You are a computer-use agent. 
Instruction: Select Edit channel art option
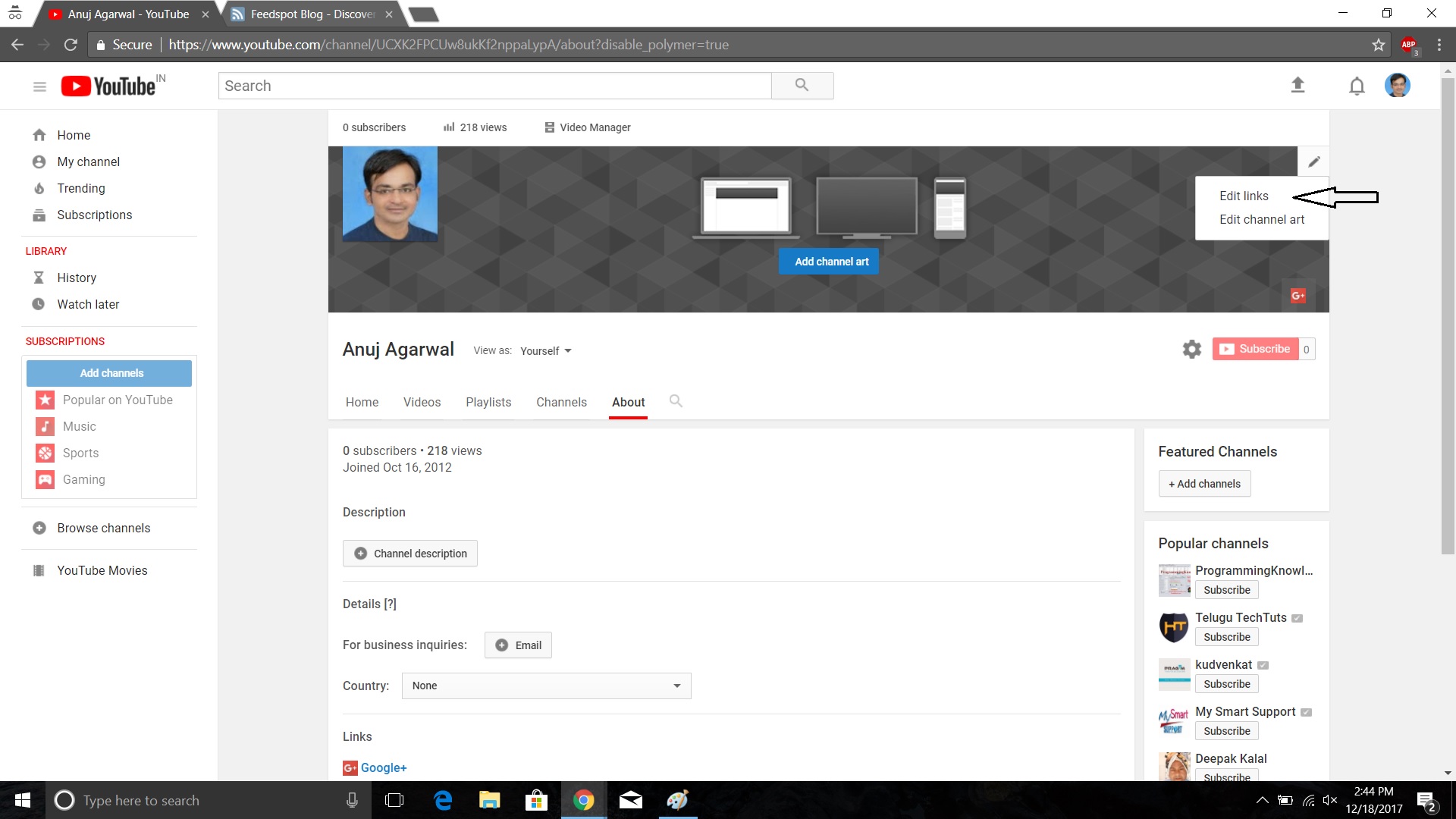tap(1262, 219)
